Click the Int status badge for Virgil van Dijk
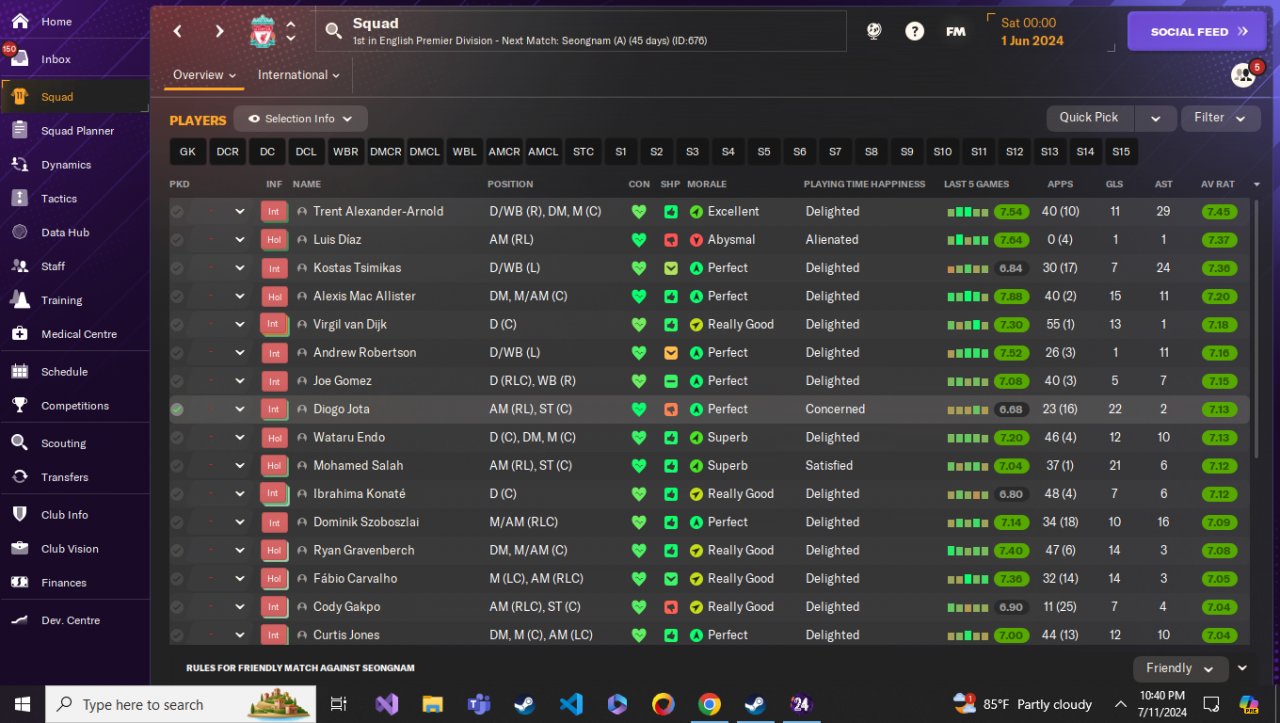 273,324
